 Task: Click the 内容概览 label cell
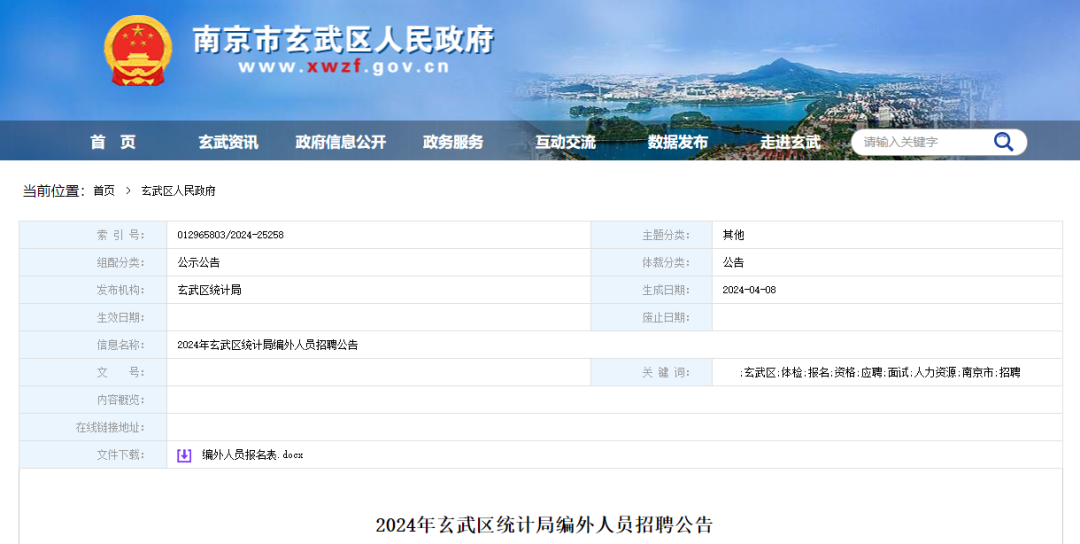coord(93,400)
